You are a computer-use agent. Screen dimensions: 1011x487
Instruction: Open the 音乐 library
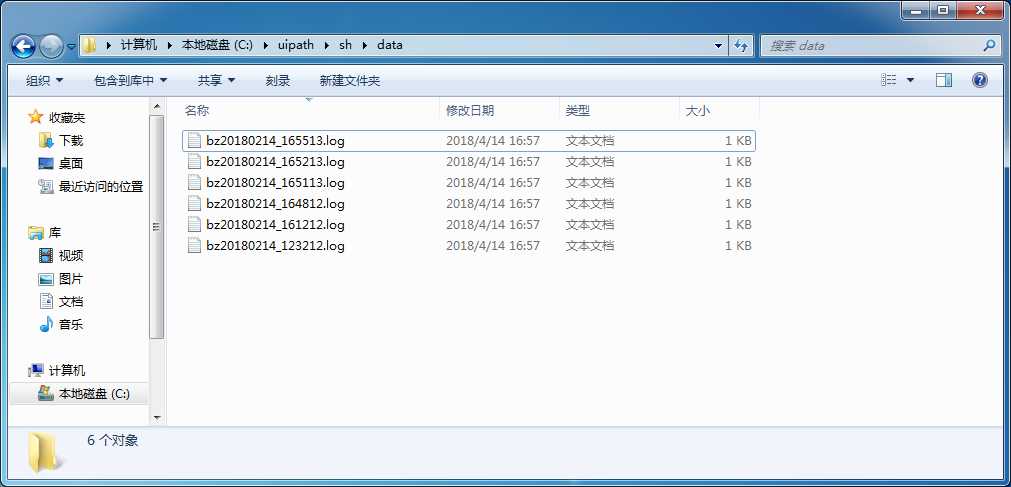[x=61, y=324]
